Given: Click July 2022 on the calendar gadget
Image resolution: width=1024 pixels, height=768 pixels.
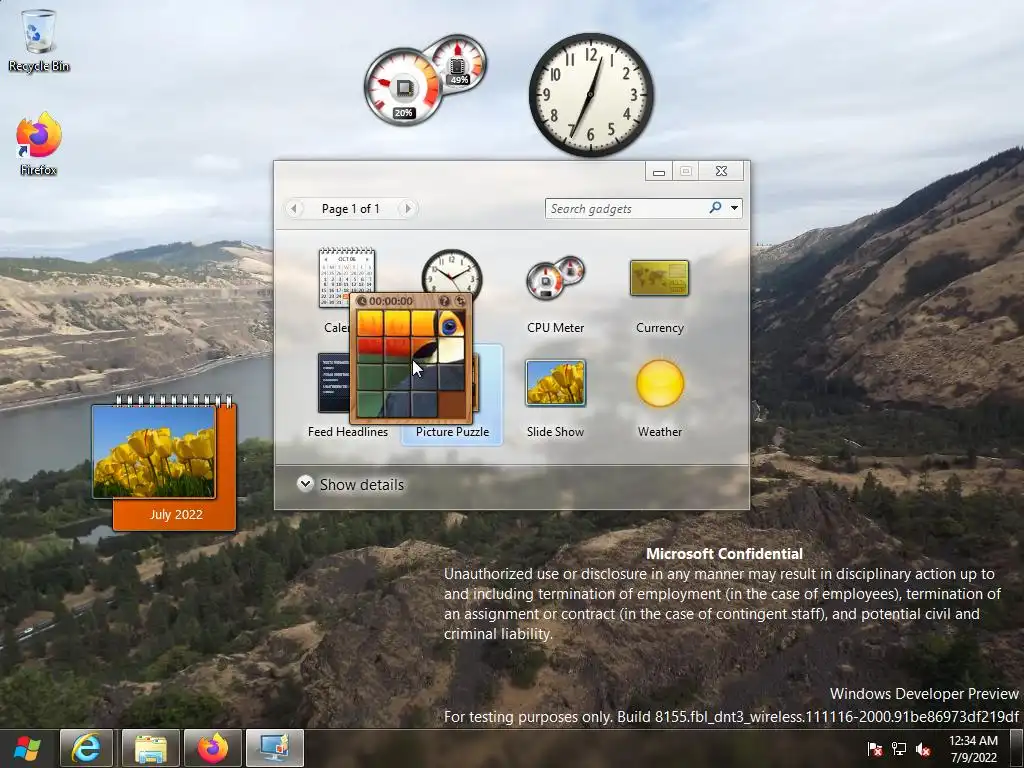Looking at the screenshot, I should (x=176, y=515).
